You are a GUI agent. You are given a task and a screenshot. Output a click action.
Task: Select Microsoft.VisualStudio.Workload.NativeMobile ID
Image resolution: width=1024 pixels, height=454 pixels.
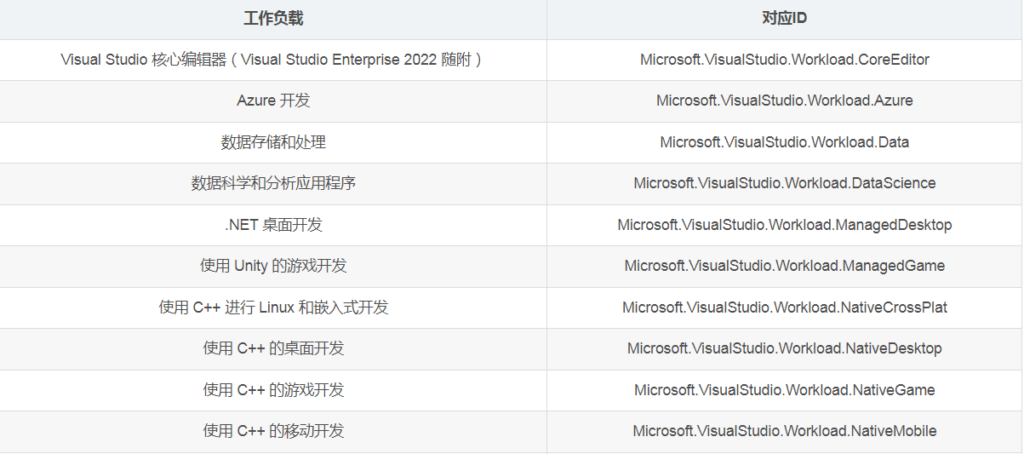point(784,432)
